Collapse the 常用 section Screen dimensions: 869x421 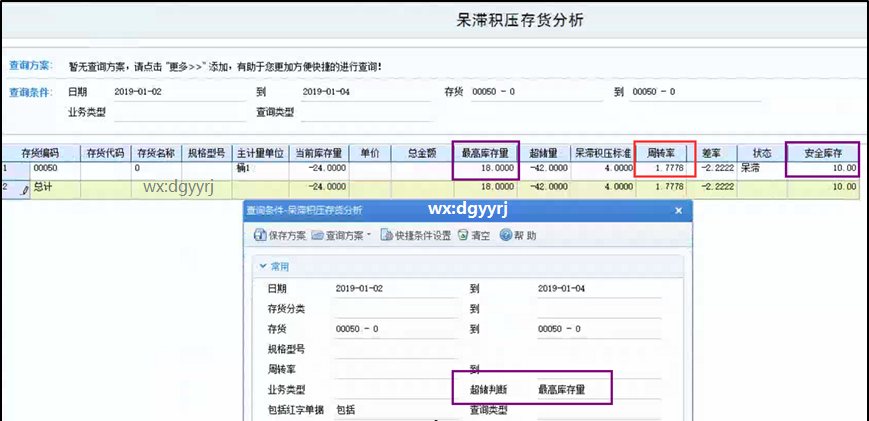(x=263, y=266)
